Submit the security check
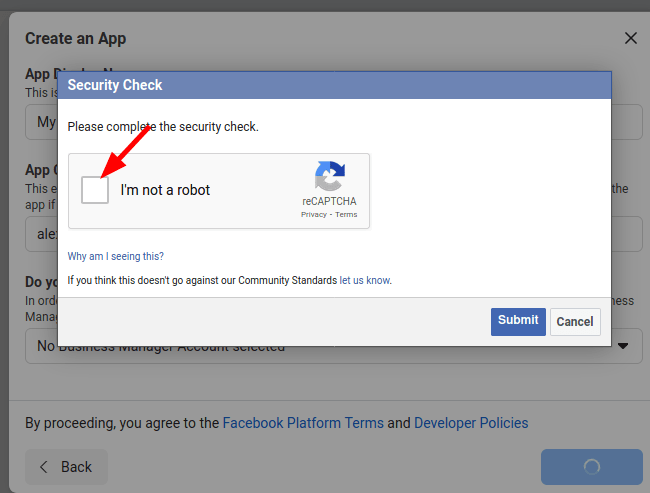 [518, 322]
